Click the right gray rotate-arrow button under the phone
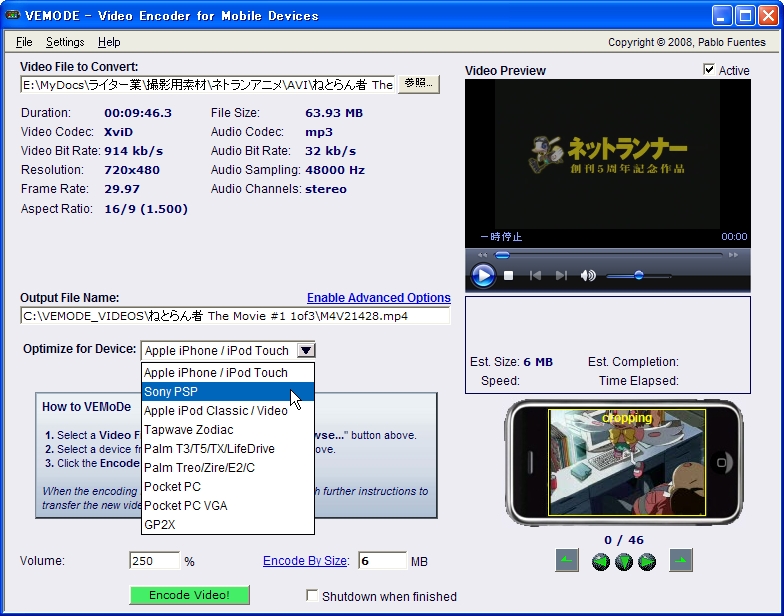784x616 pixels. pos(681,560)
